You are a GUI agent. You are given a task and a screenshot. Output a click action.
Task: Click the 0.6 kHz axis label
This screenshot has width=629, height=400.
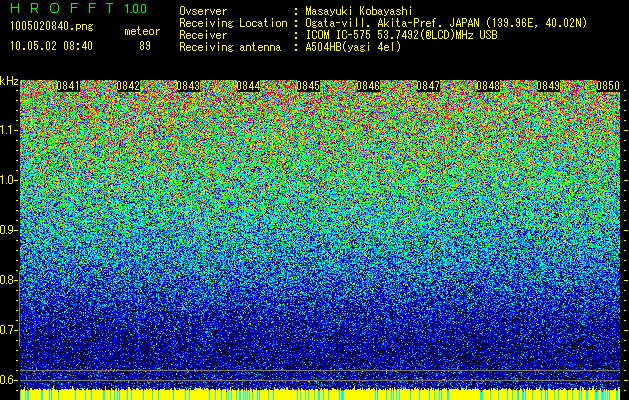point(9,380)
